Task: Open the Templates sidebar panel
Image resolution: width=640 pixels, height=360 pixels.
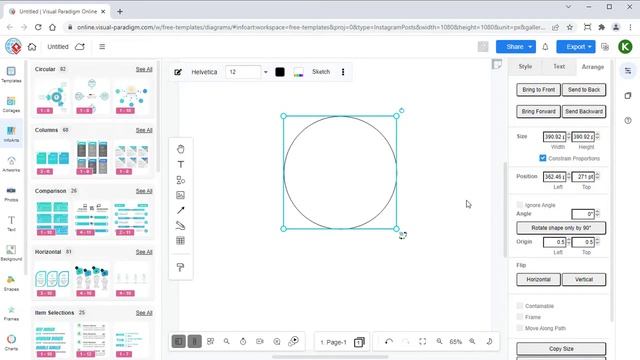Action: pos(11,75)
